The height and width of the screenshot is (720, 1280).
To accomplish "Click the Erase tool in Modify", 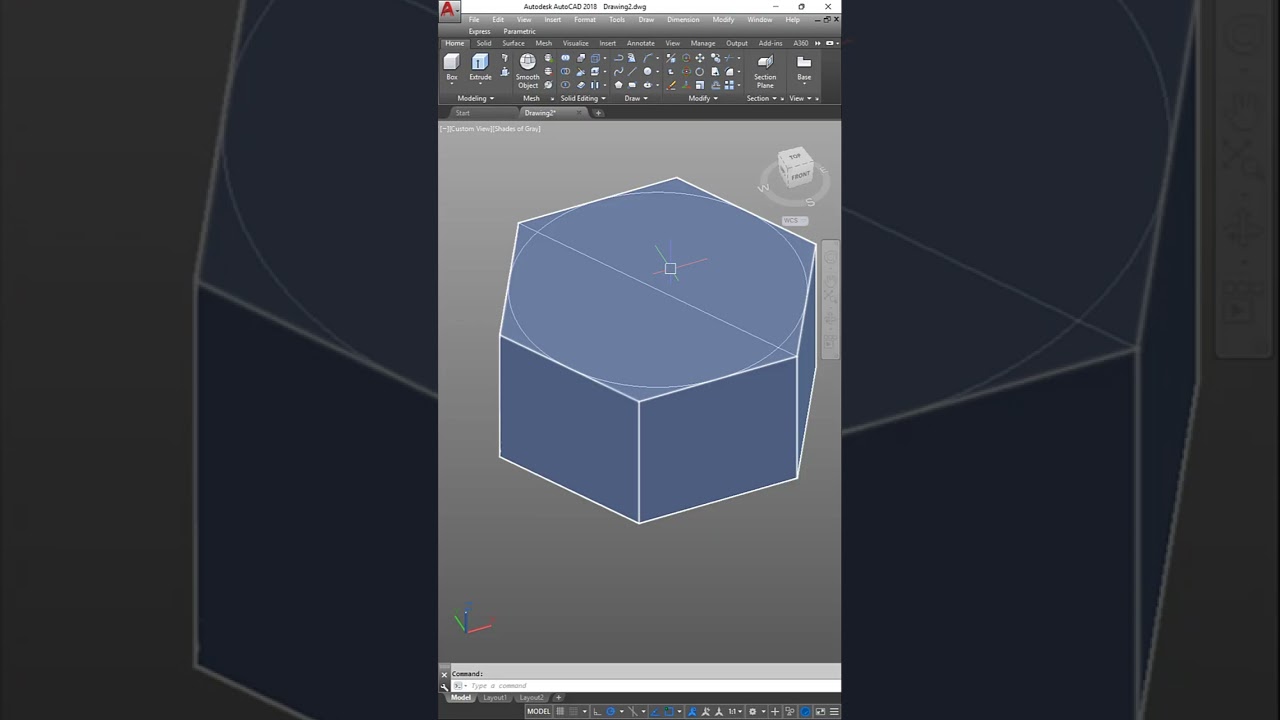I will coord(671,84).
